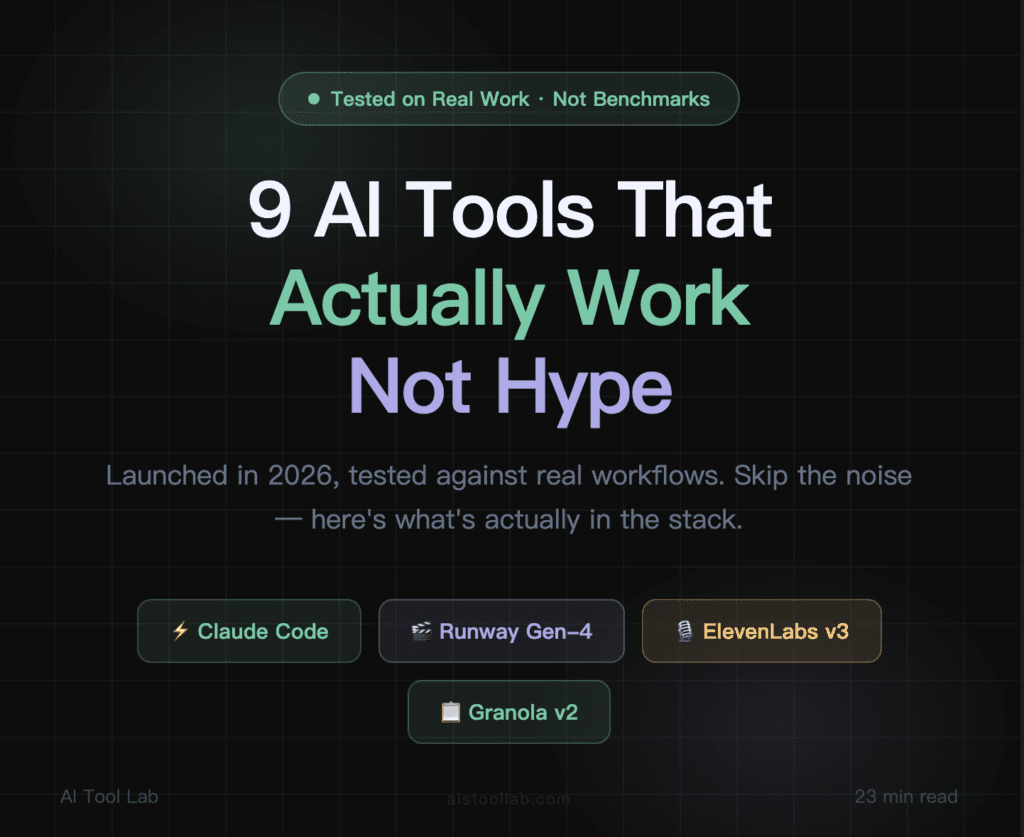Click the microphone icon beside ElevenLabs v3
Screen dimensions: 1024x837
(x=684, y=631)
